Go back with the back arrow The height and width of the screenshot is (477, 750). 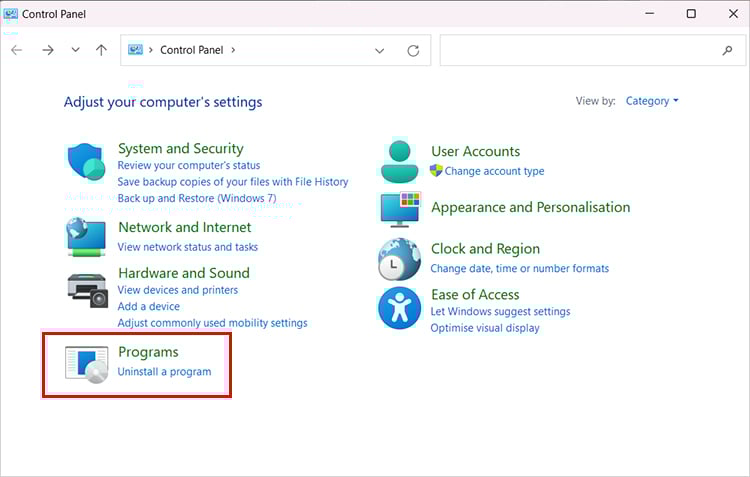point(17,50)
